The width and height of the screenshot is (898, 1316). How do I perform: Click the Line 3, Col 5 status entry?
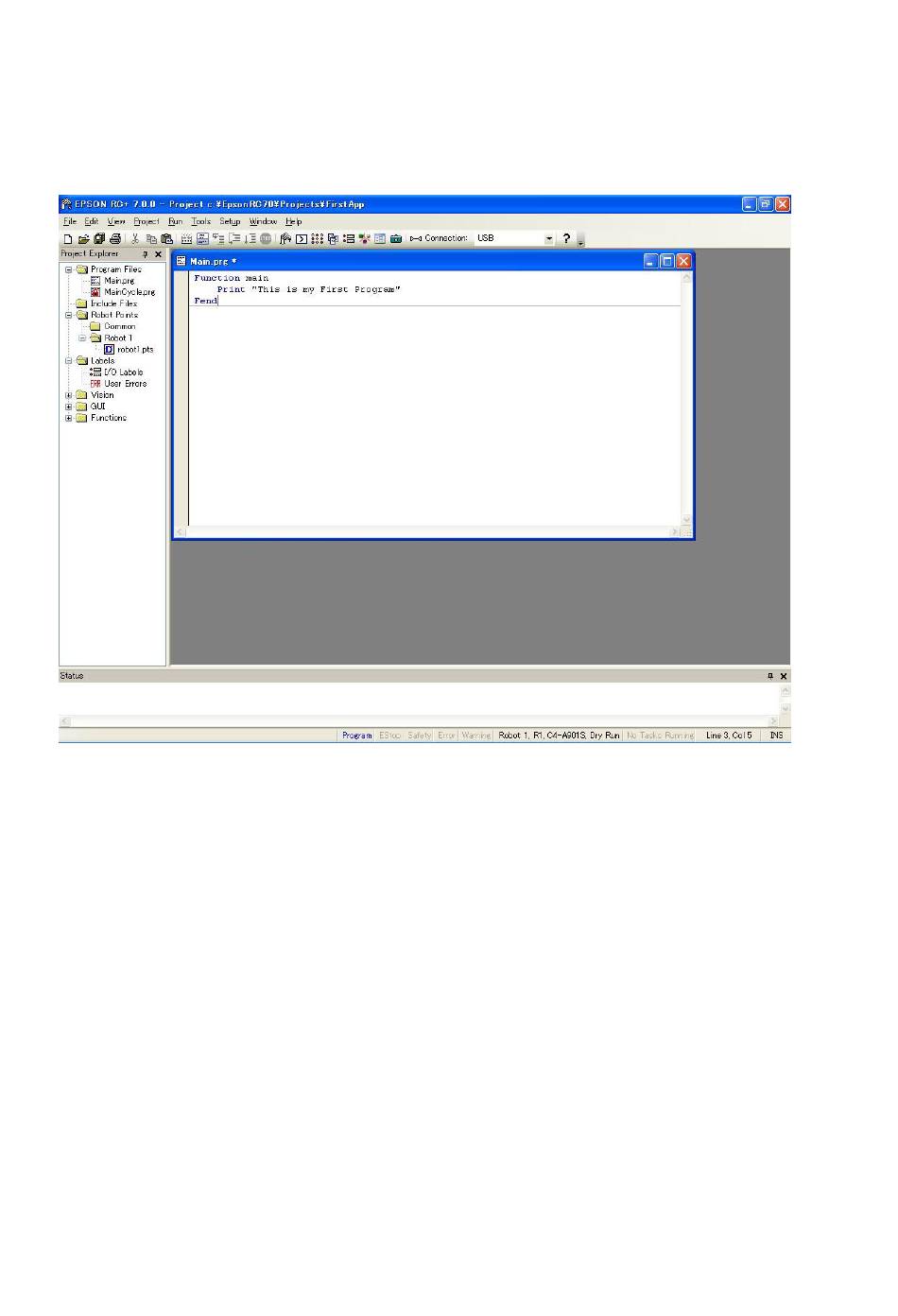point(729,736)
